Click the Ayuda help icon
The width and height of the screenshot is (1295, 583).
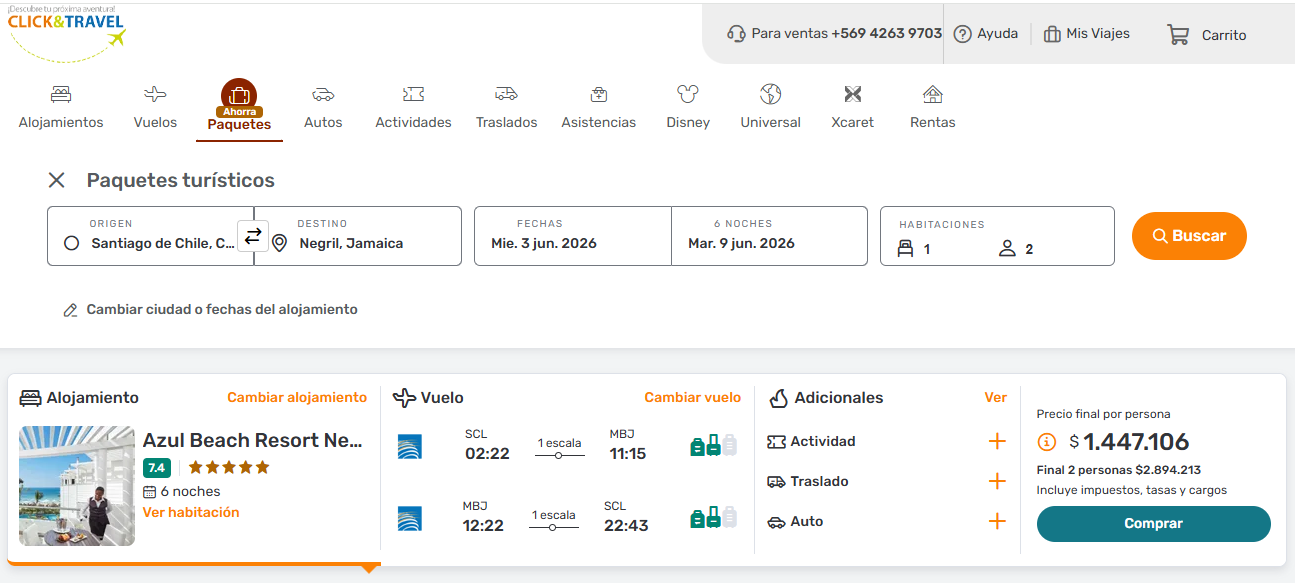click(x=962, y=34)
